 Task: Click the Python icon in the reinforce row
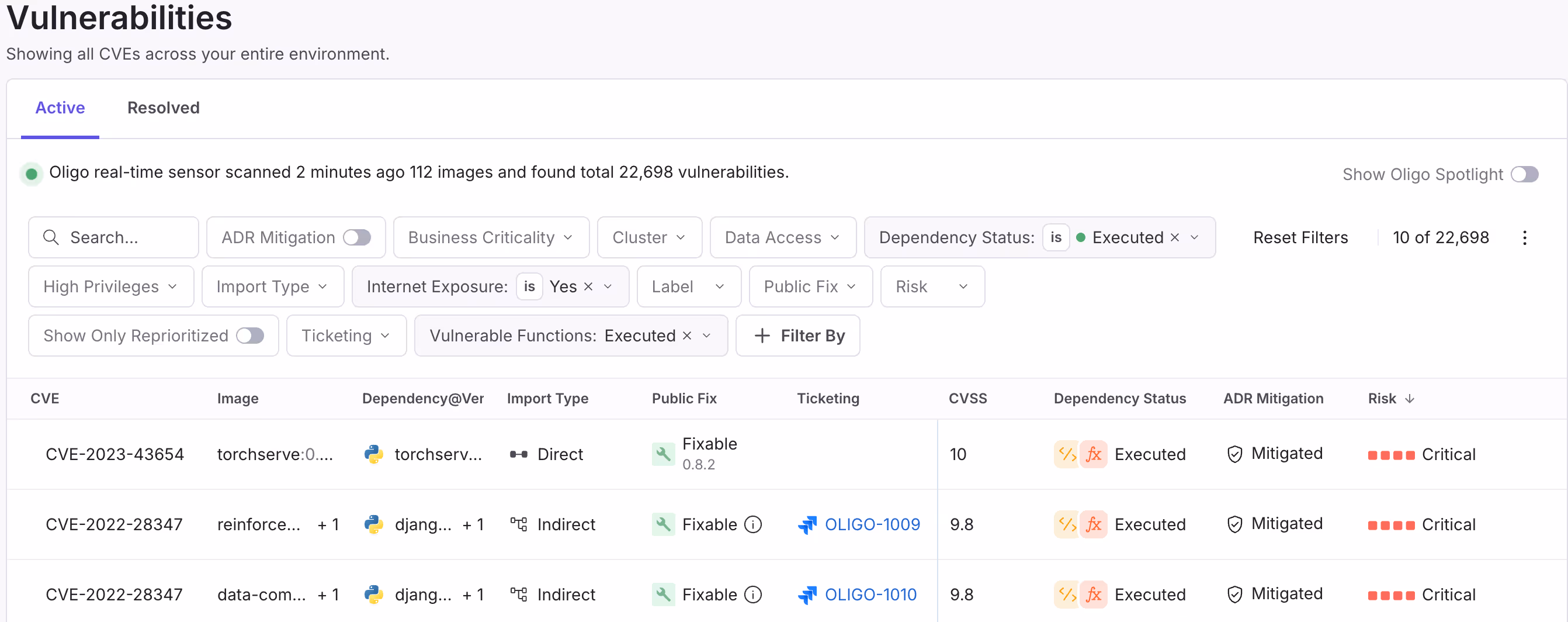click(373, 524)
